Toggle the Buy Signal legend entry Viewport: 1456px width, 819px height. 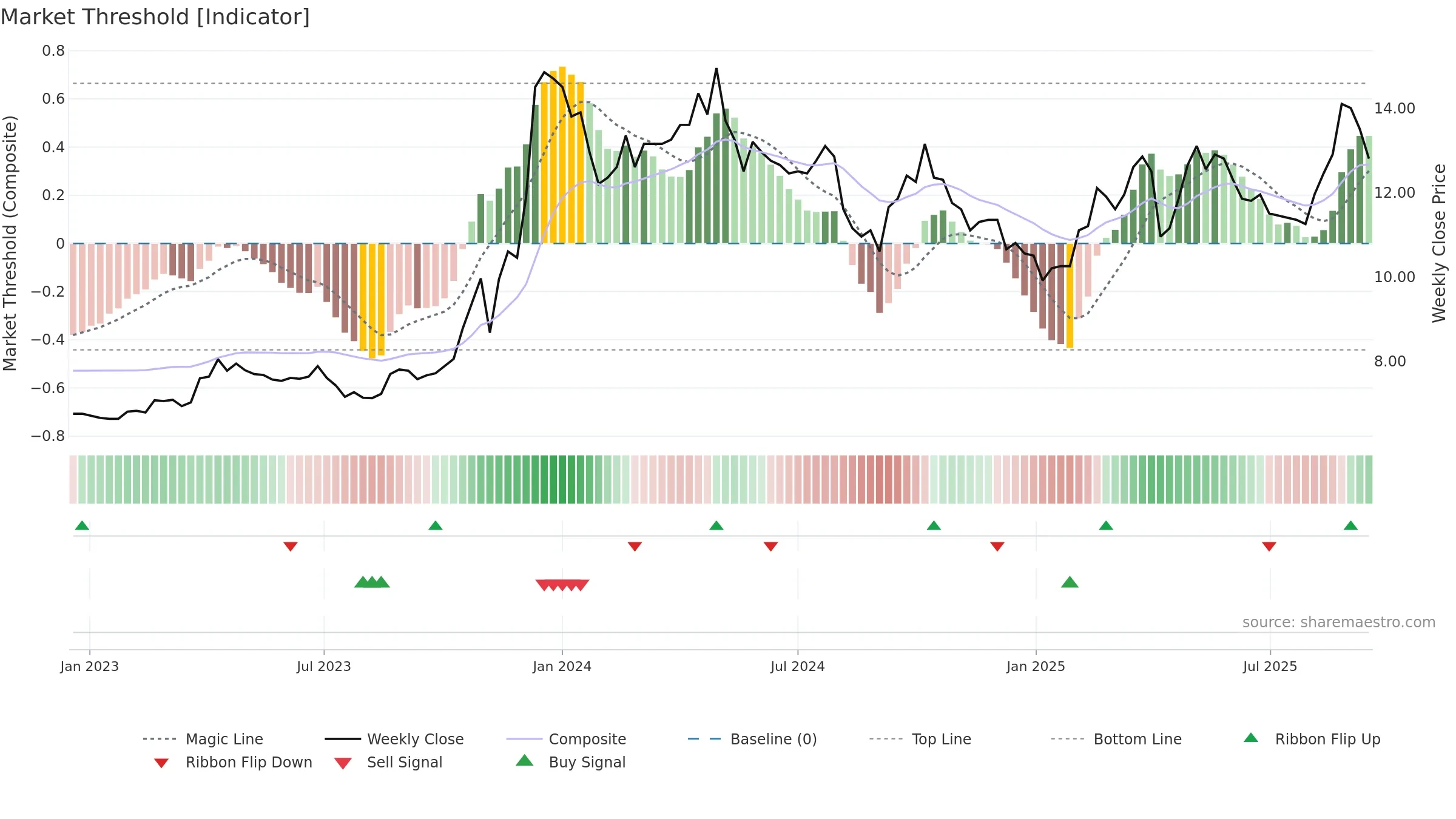(x=570, y=762)
